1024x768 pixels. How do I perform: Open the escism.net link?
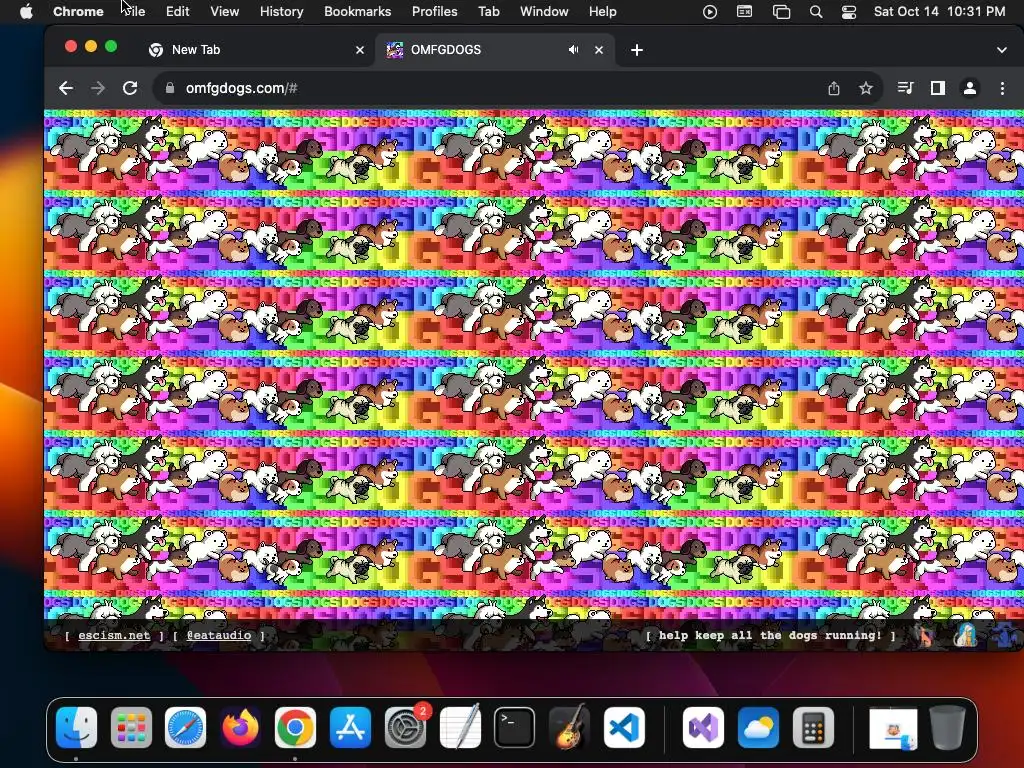coord(114,635)
